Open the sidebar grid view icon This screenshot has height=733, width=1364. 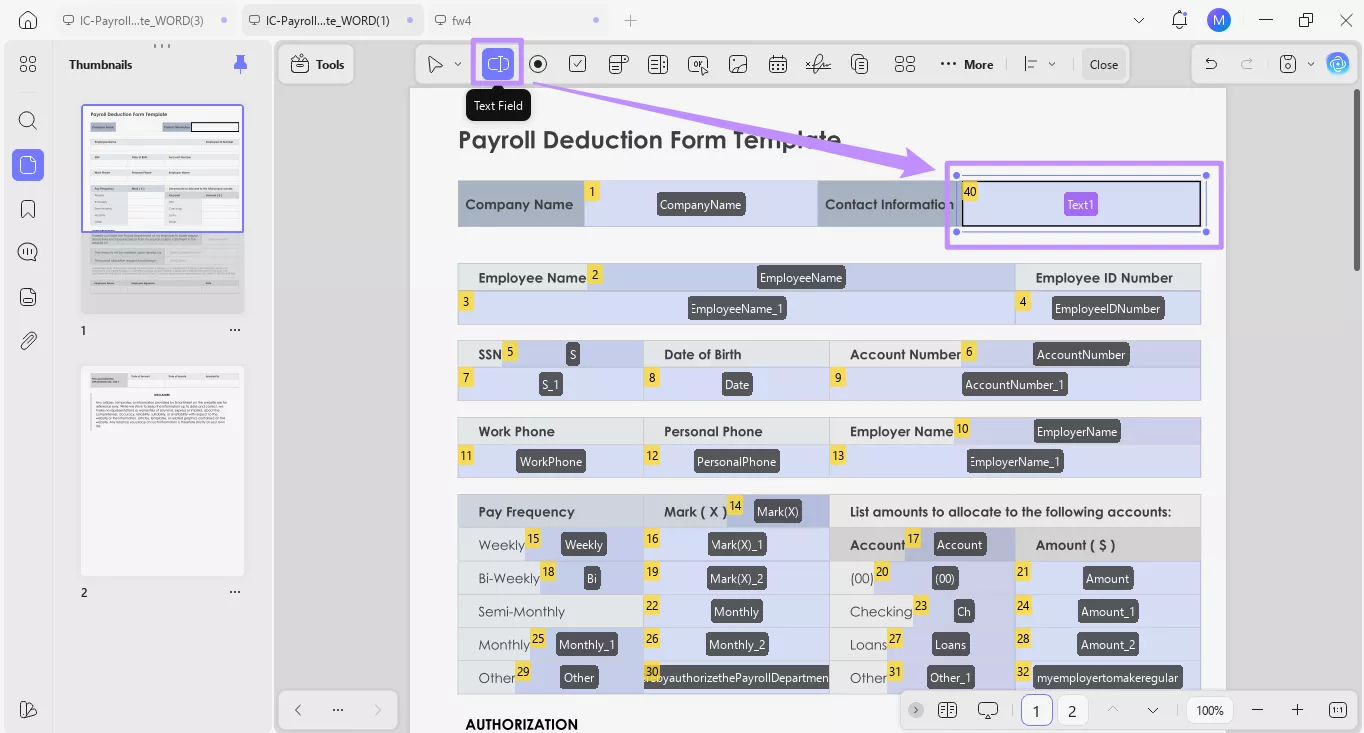pos(28,64)
